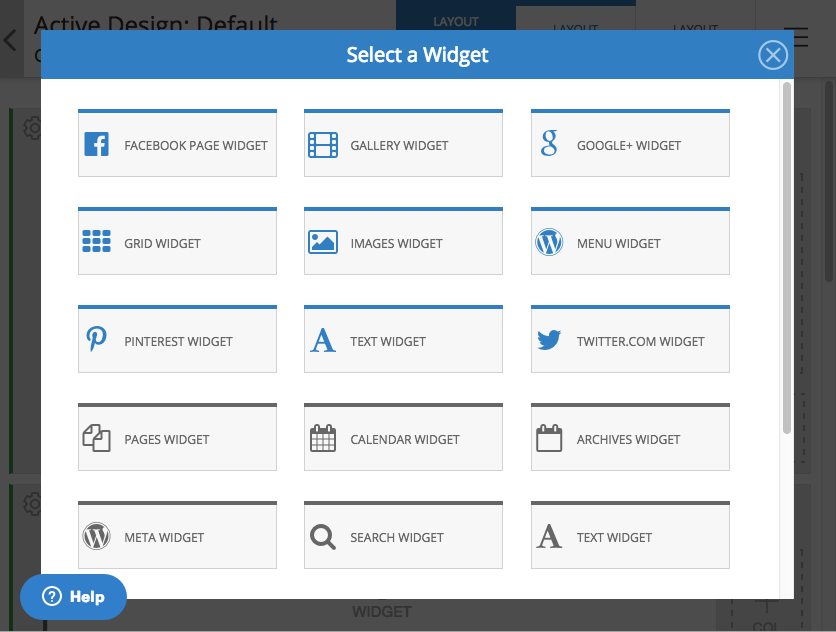Viewport: 836px width, 632px height.
Task: Choose the Gallery widget film icon
Action: [323, 145]
